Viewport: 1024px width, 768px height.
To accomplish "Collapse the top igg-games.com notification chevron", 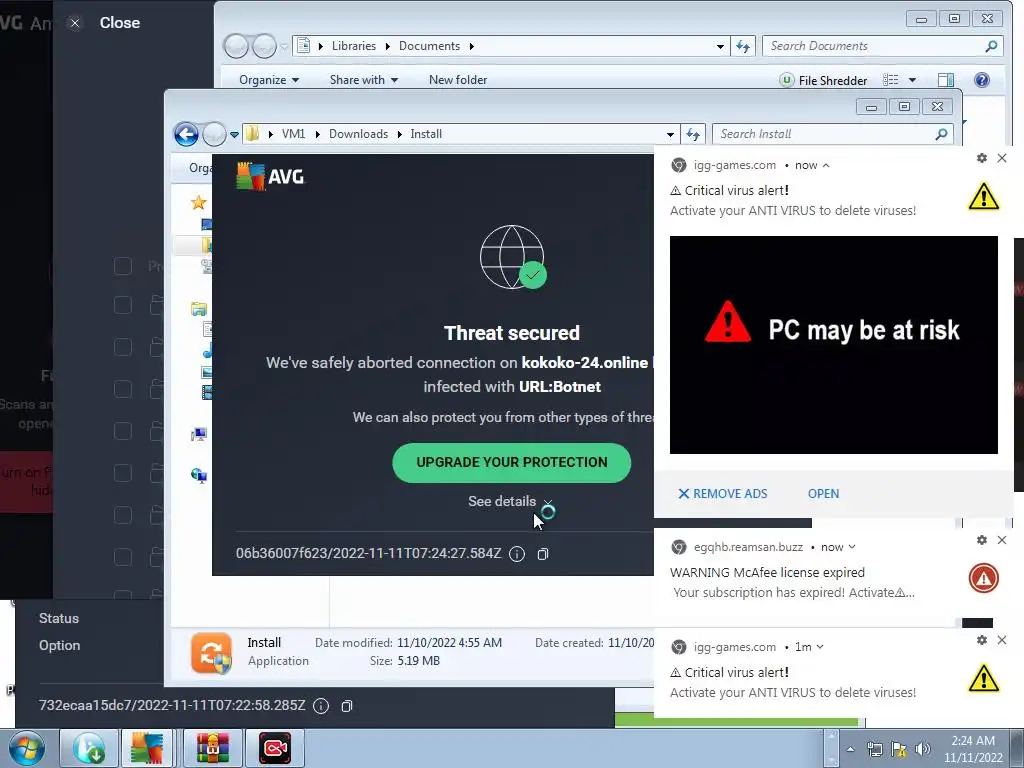I will coord(826,165).
